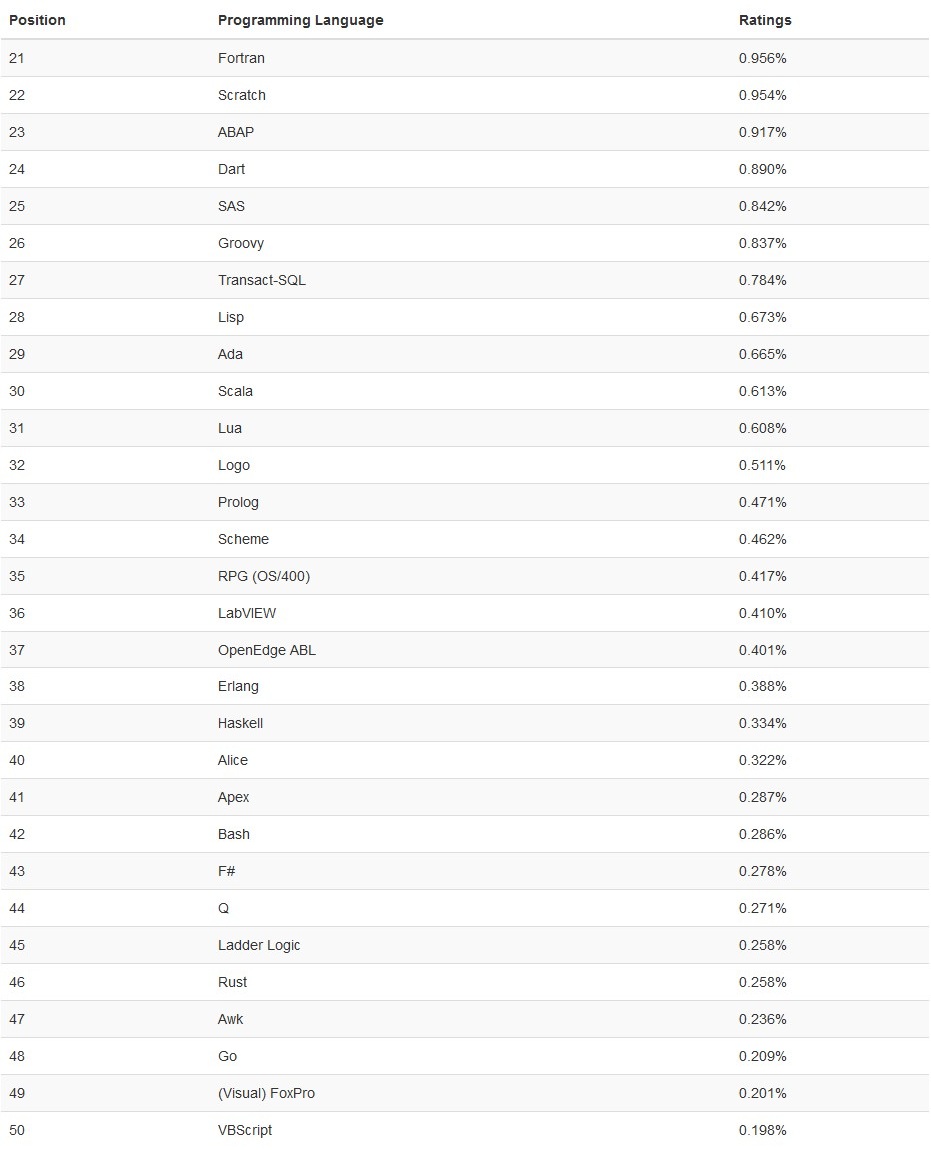The image size is (931, 1150).
Task: Select the OpenEdge ABL language cell
Action: 267,650
